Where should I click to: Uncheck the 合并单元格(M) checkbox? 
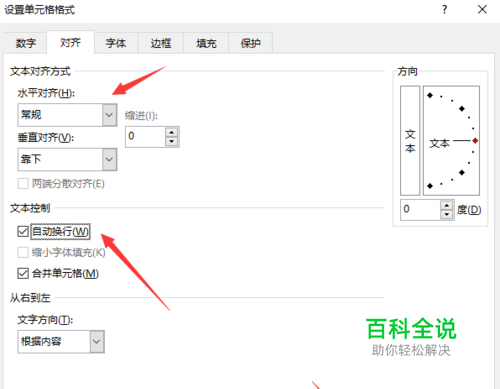pos(23,274)
